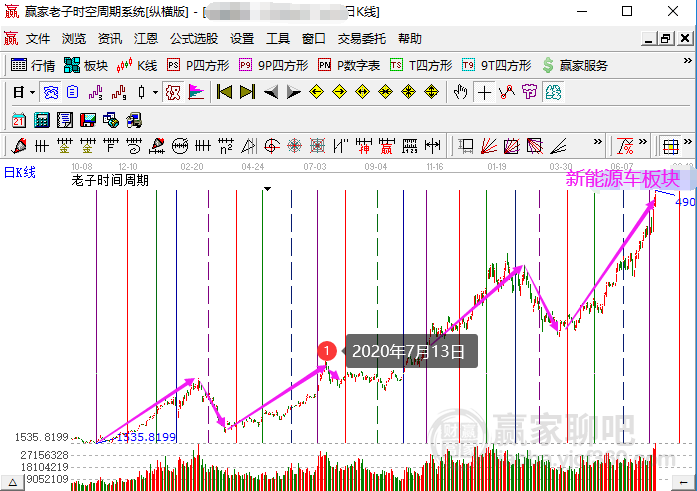Viewport: 697px width, 491px height.
Task: Click the calendar icon showing 21
Action: pyautogui.click(x=19, y=120)
